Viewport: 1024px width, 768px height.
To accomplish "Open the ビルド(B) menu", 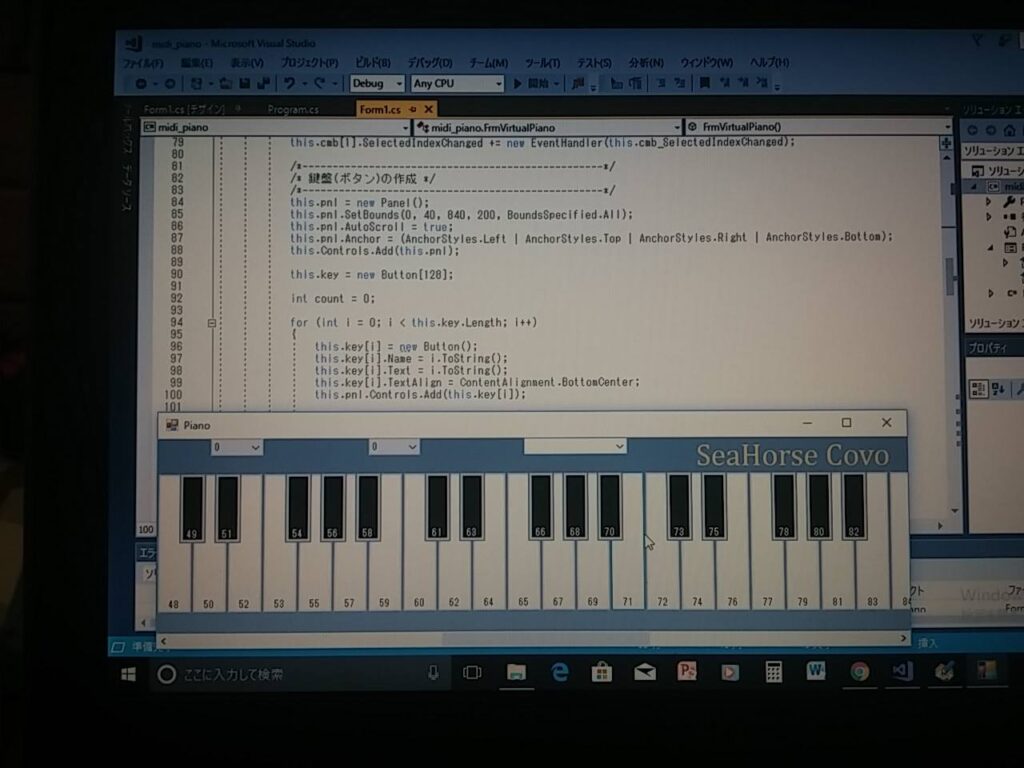I will tap(372, 63).
